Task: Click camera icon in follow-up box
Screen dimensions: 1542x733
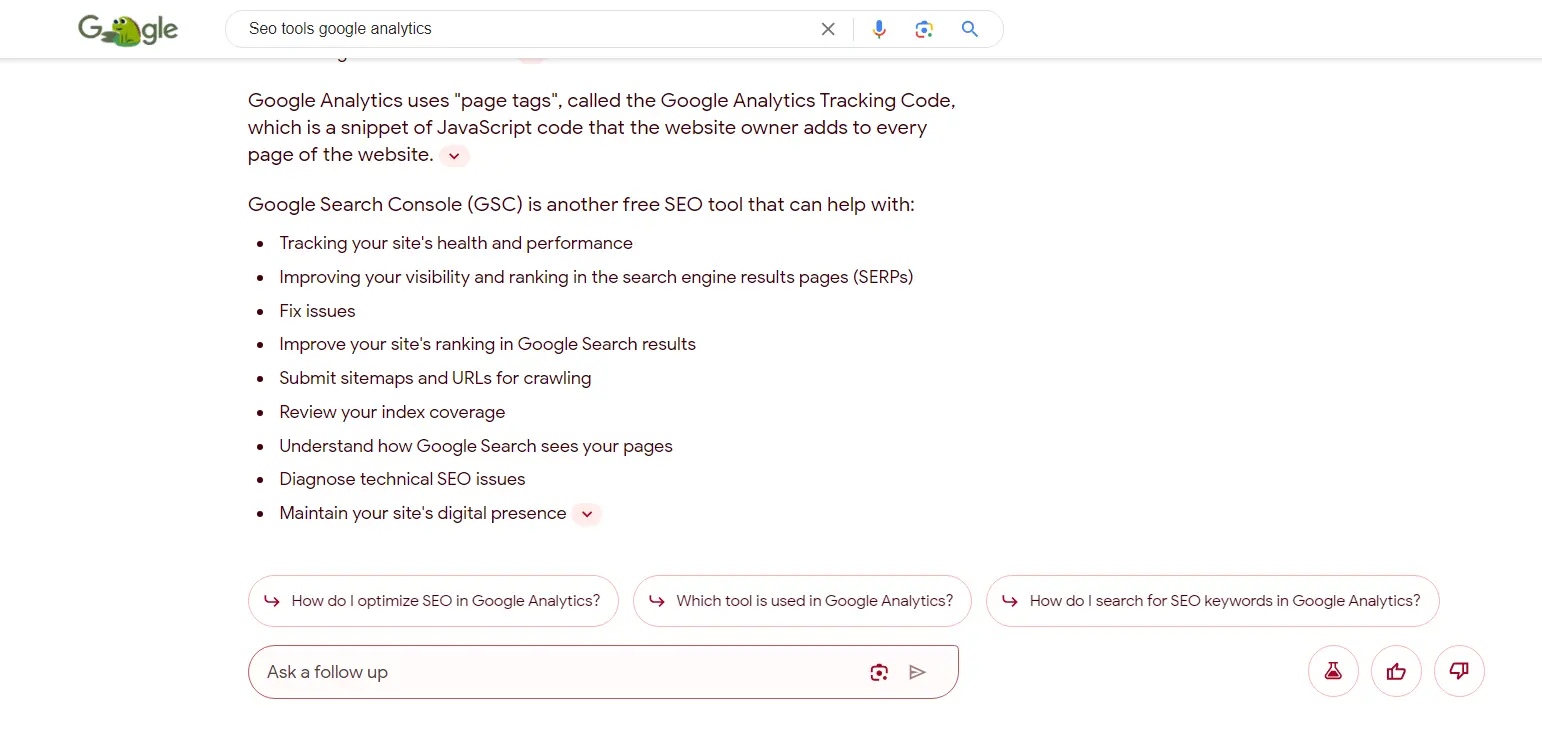Action: point(879,672)
